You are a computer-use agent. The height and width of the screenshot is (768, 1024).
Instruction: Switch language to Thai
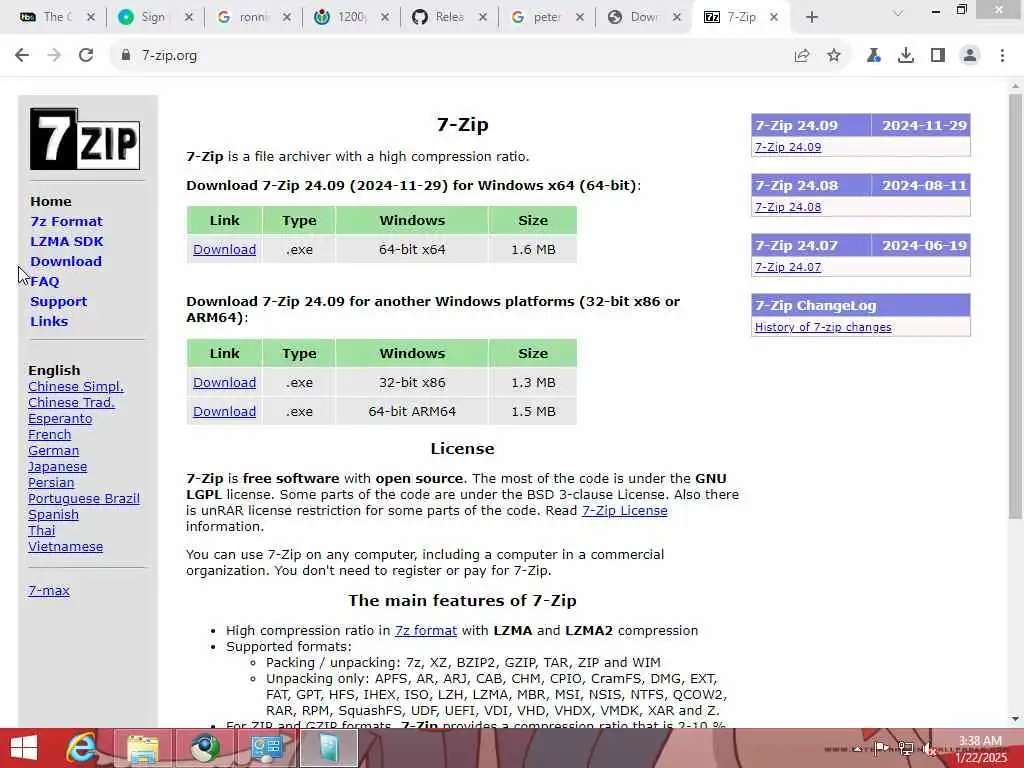point(42,530)
